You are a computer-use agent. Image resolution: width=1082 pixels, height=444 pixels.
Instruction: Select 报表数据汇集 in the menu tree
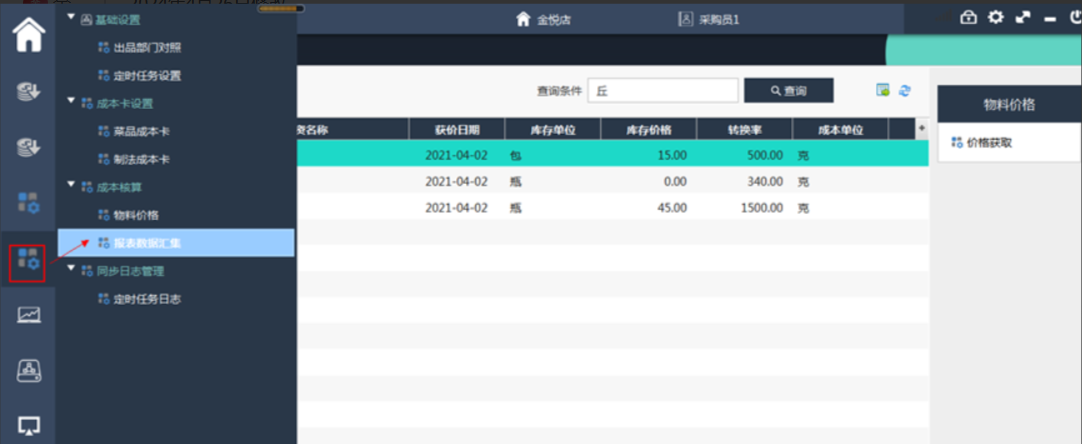(x=146, y=242)
